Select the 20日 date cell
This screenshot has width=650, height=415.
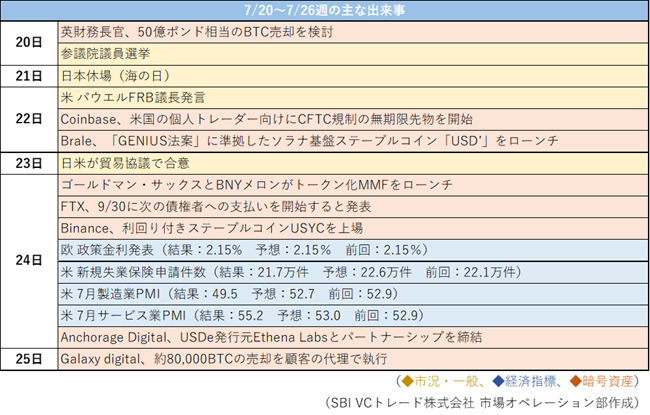click(x=29, y=43)
